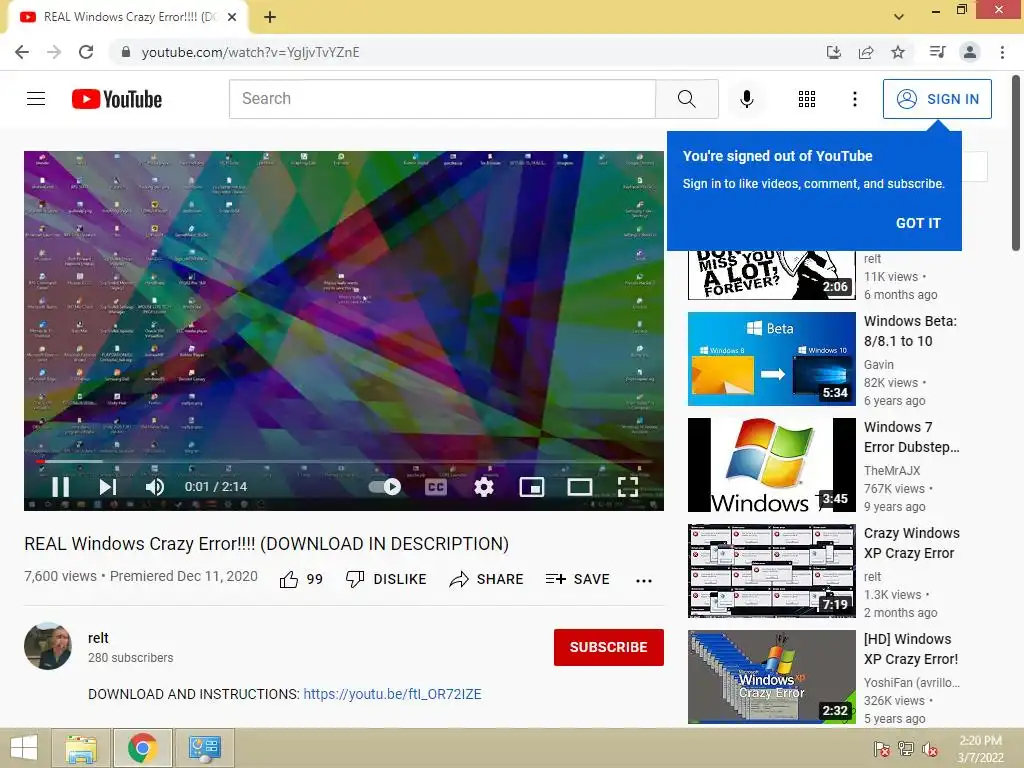The width and height of the screenshot is (1024, 768).
Task: Go to the YouTube home logo
Action: pyautogui.click(x=117, y=99)
